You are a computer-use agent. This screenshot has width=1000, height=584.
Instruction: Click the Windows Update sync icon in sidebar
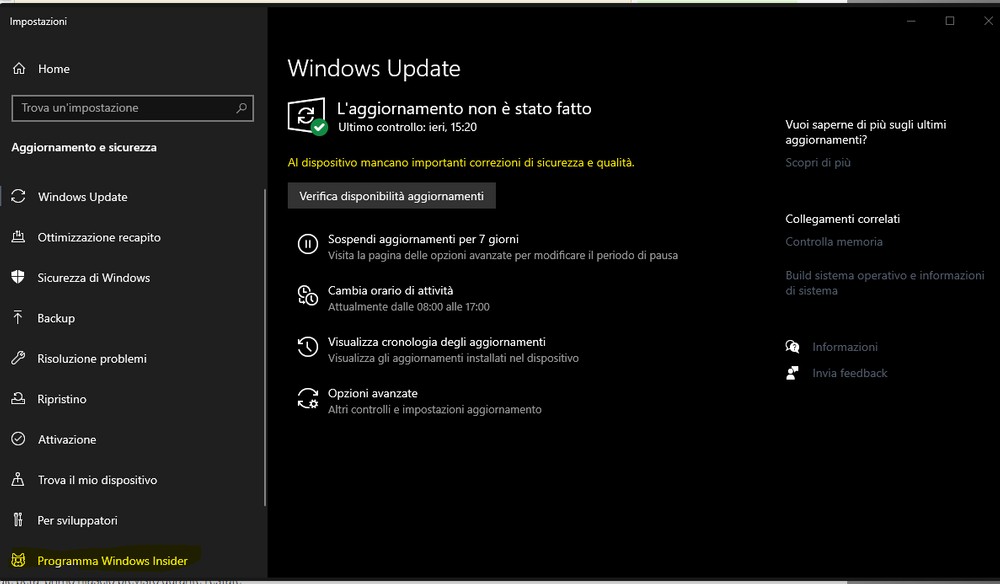(x=18, y=197)
